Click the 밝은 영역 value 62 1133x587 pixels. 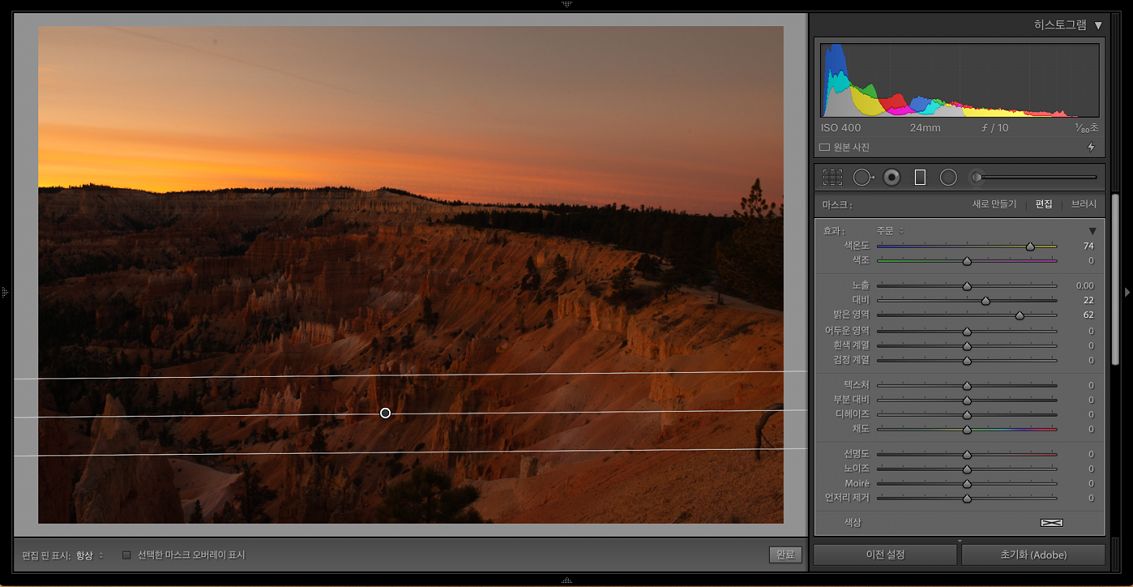[1088, 314]
